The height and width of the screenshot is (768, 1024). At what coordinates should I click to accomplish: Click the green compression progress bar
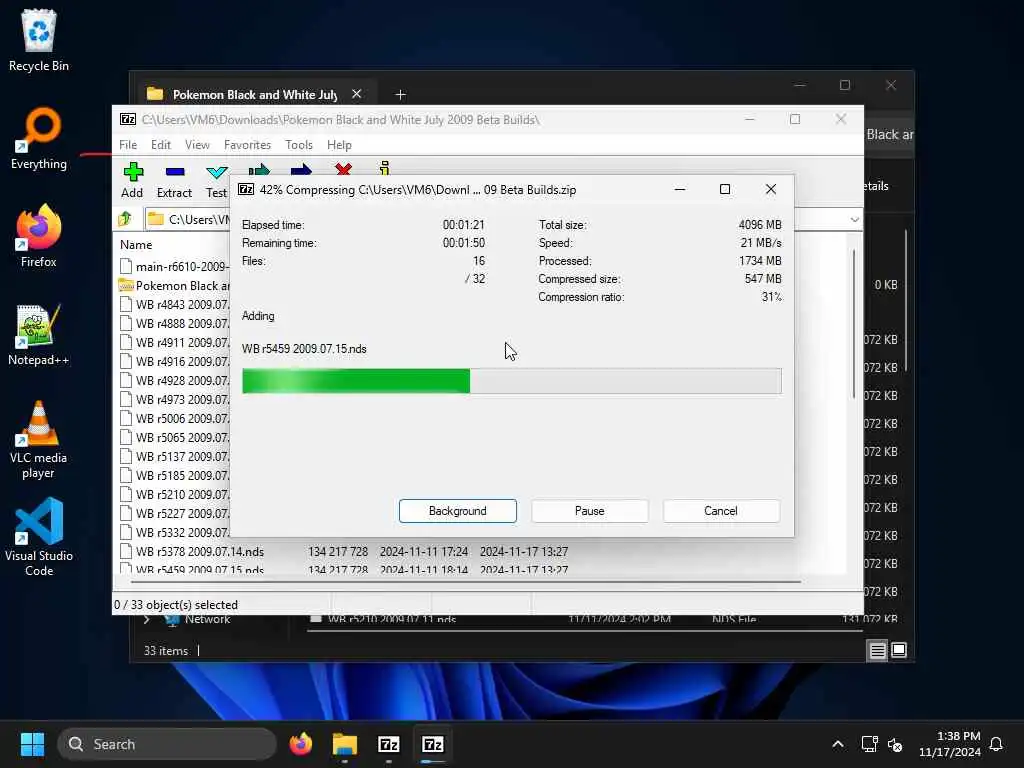tap(511, 381)
